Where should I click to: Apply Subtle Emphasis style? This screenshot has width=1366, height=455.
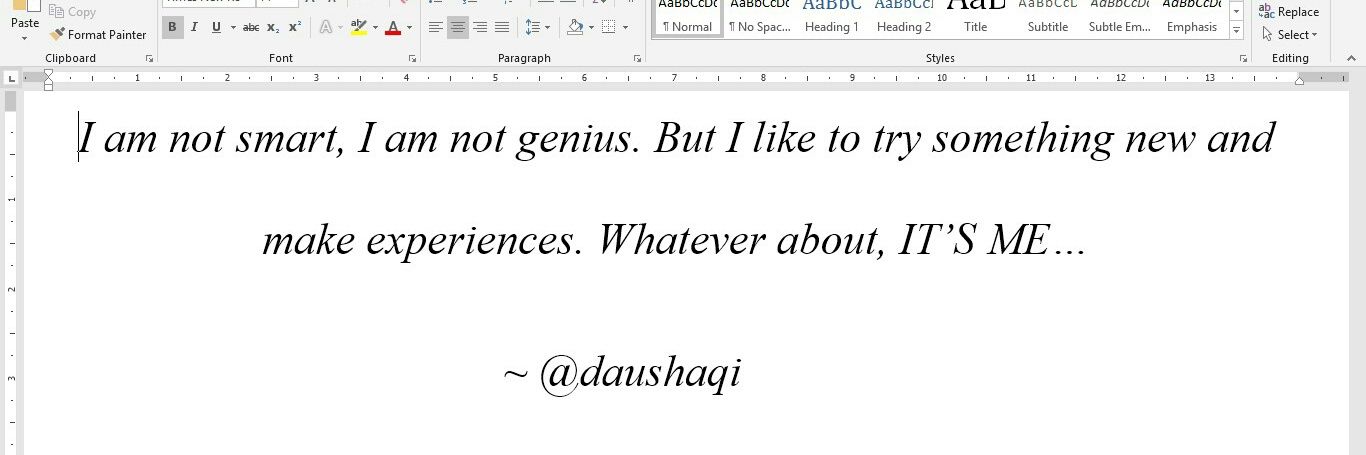point(1120,17)
